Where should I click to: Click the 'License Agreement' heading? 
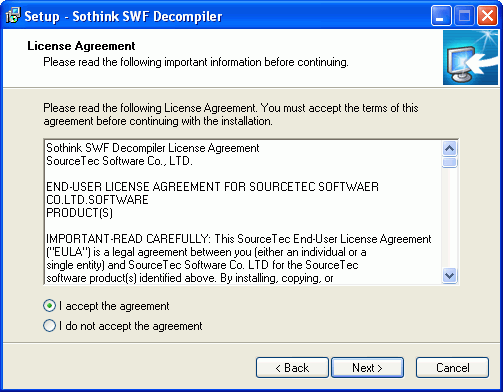[81, 46]
